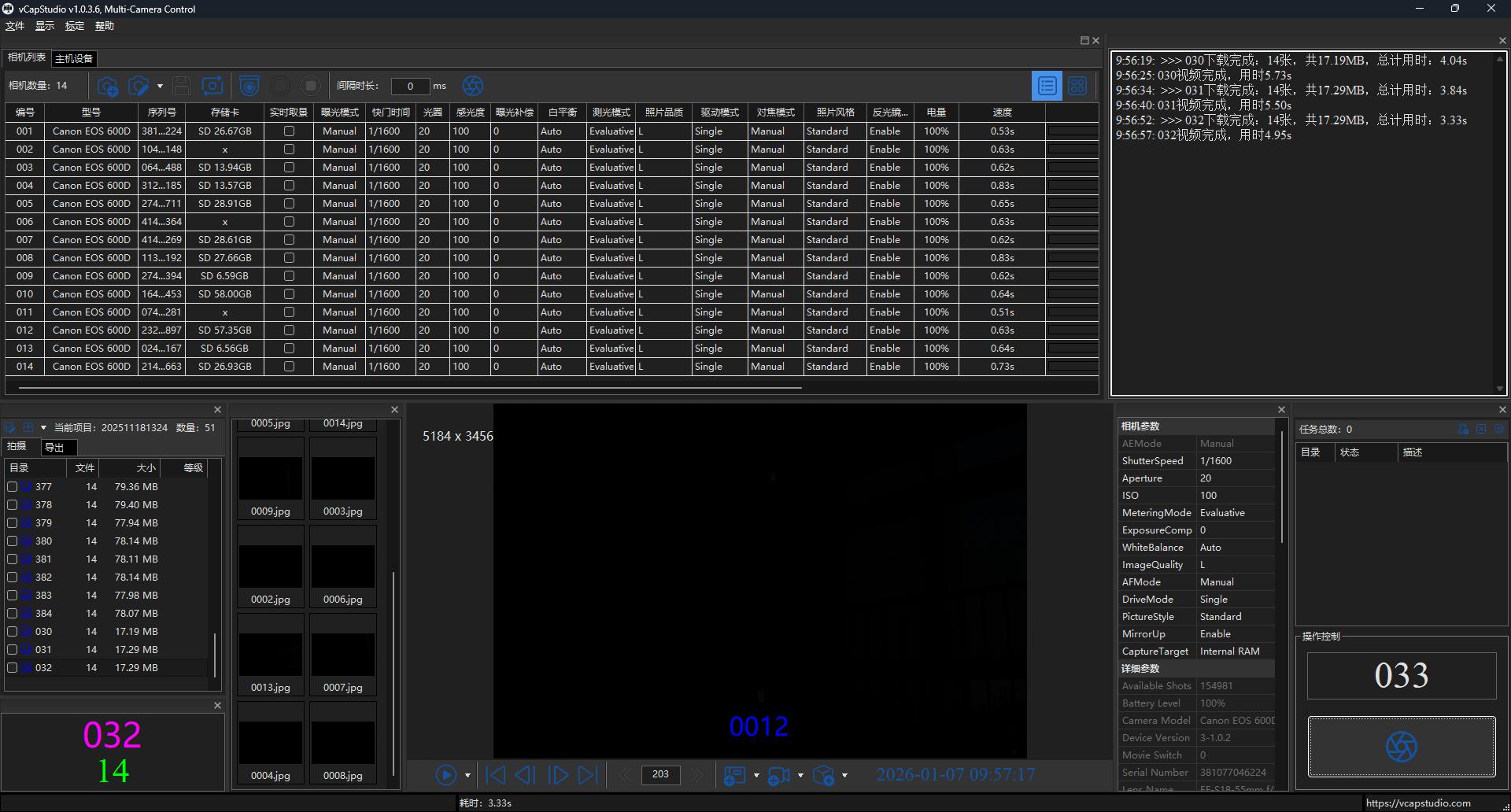1511x812 pixels.
Task: Jump to the last frame with skip-end control
Action: [587, 774]
